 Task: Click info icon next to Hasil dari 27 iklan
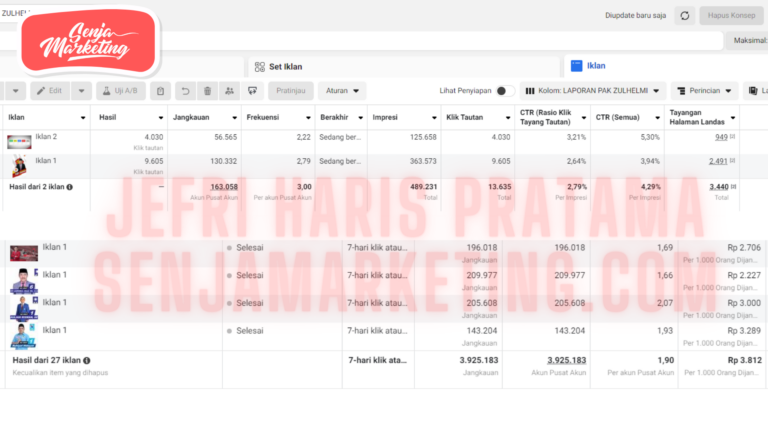coord(87,360)
